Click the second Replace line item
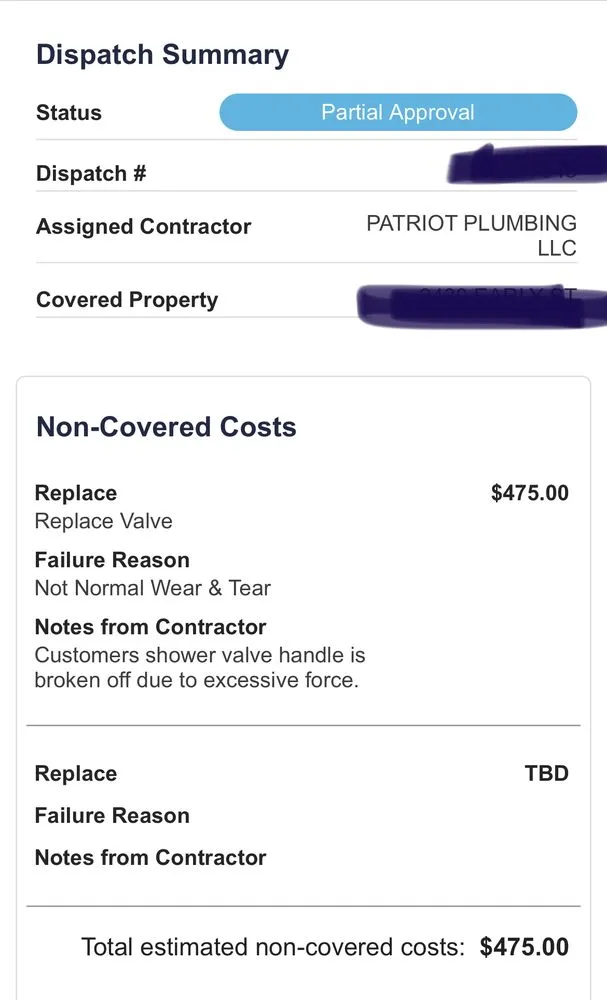The width and height of the screenshot is (607, 1000). (75, 773)
